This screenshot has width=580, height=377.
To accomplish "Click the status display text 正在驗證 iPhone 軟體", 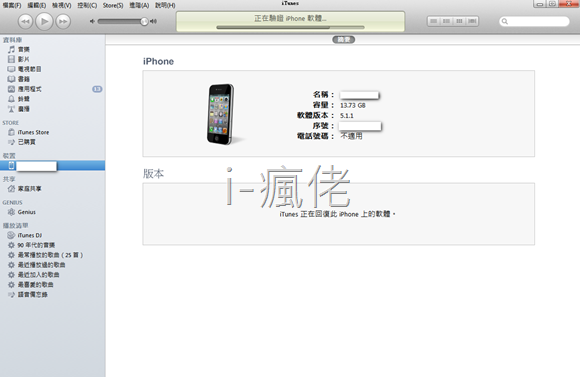I will pyautogui.click(x=290, y=18).
